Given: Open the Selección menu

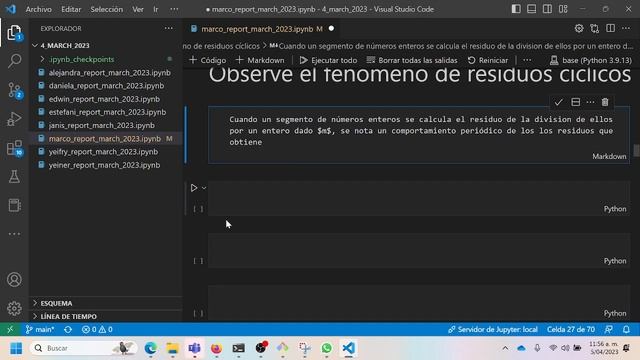Looking at the screenshot, I should click(x=107, y=9).
